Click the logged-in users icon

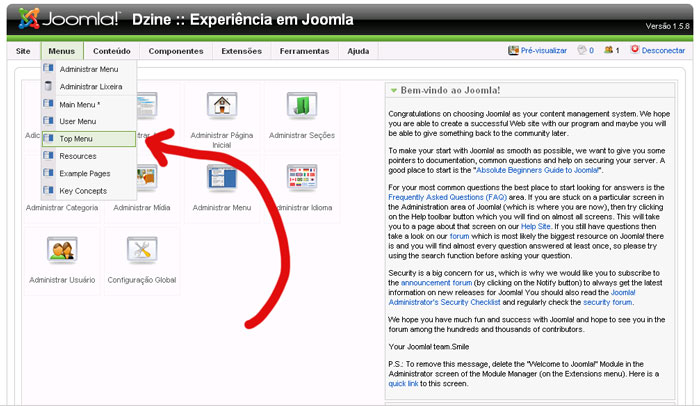pos(608,50)
